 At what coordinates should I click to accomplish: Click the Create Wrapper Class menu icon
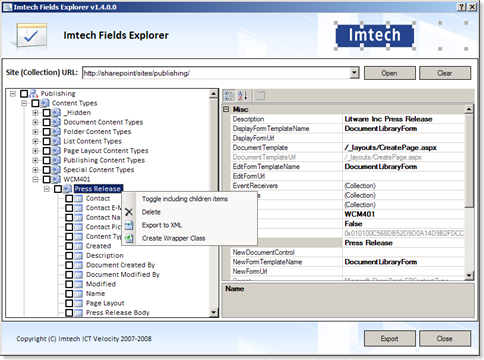pyautogui.click(x=129, y=238)
